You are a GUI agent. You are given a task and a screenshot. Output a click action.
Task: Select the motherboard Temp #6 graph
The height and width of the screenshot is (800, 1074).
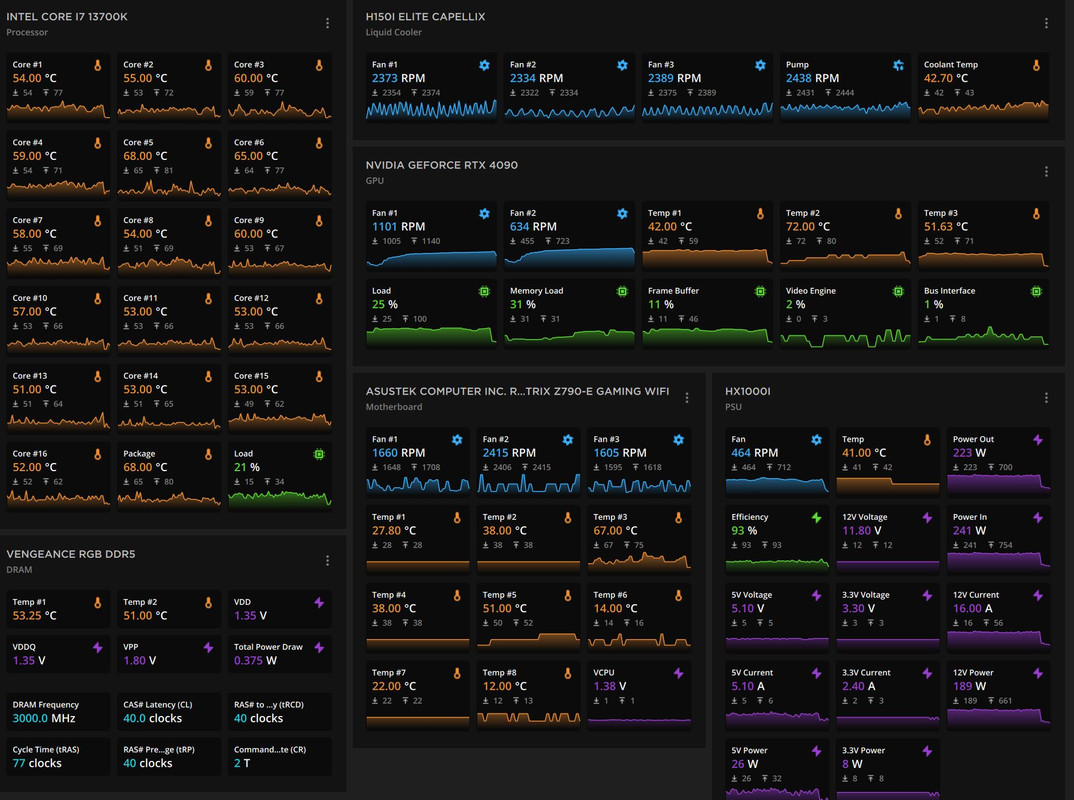point(639,640)
